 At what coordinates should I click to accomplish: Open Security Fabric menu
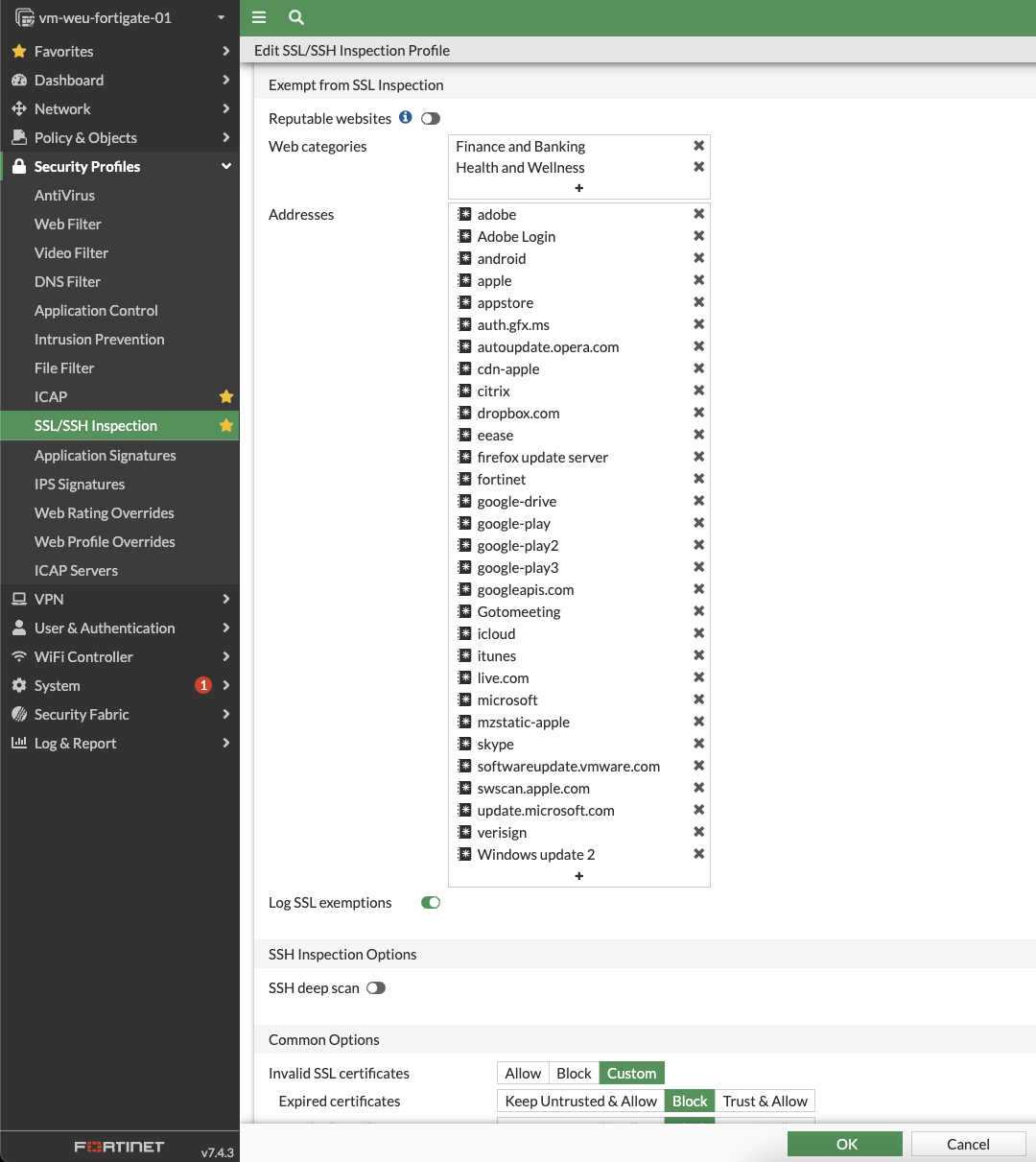[120, 714]
